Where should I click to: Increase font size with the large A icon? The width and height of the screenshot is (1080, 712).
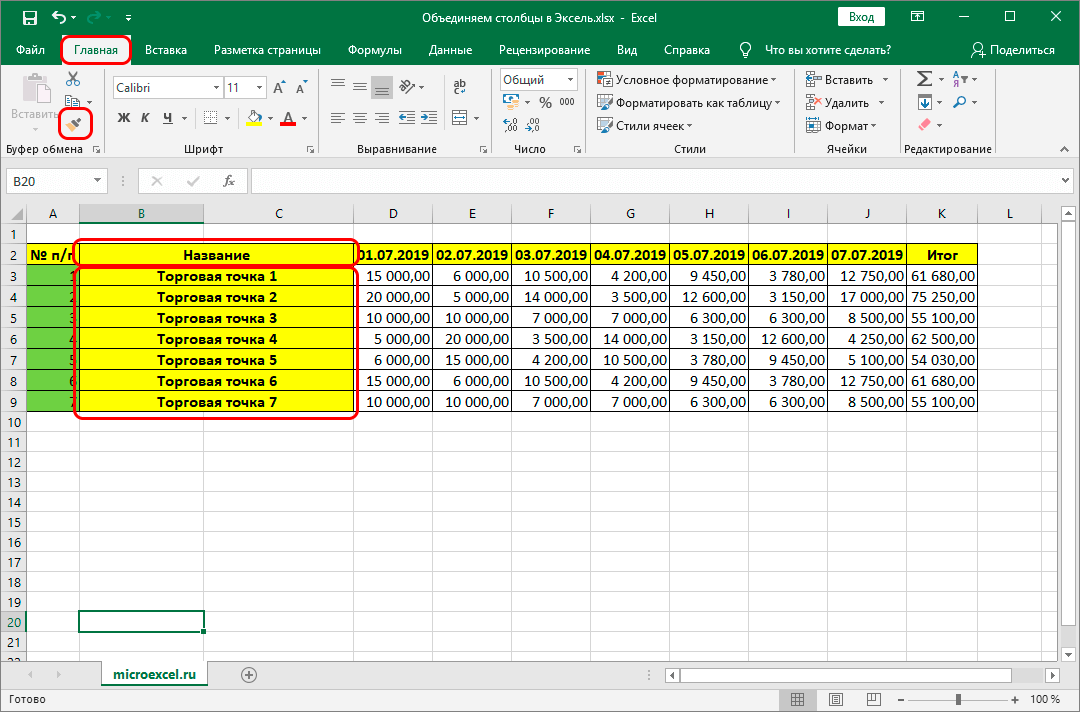[279, 87]
